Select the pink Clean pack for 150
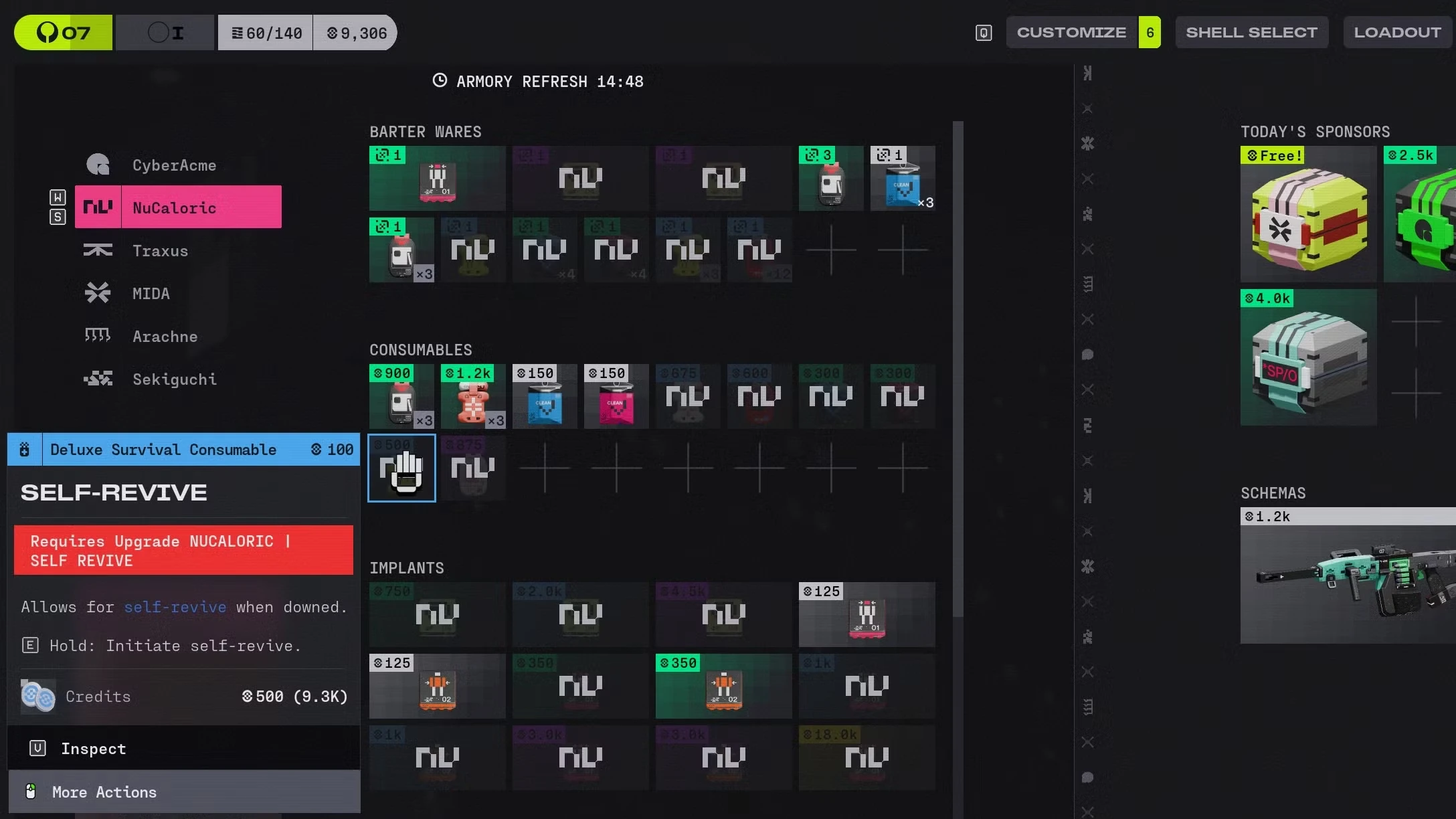The width and height of the screenshot is (1456, 819). pos(616,396)
